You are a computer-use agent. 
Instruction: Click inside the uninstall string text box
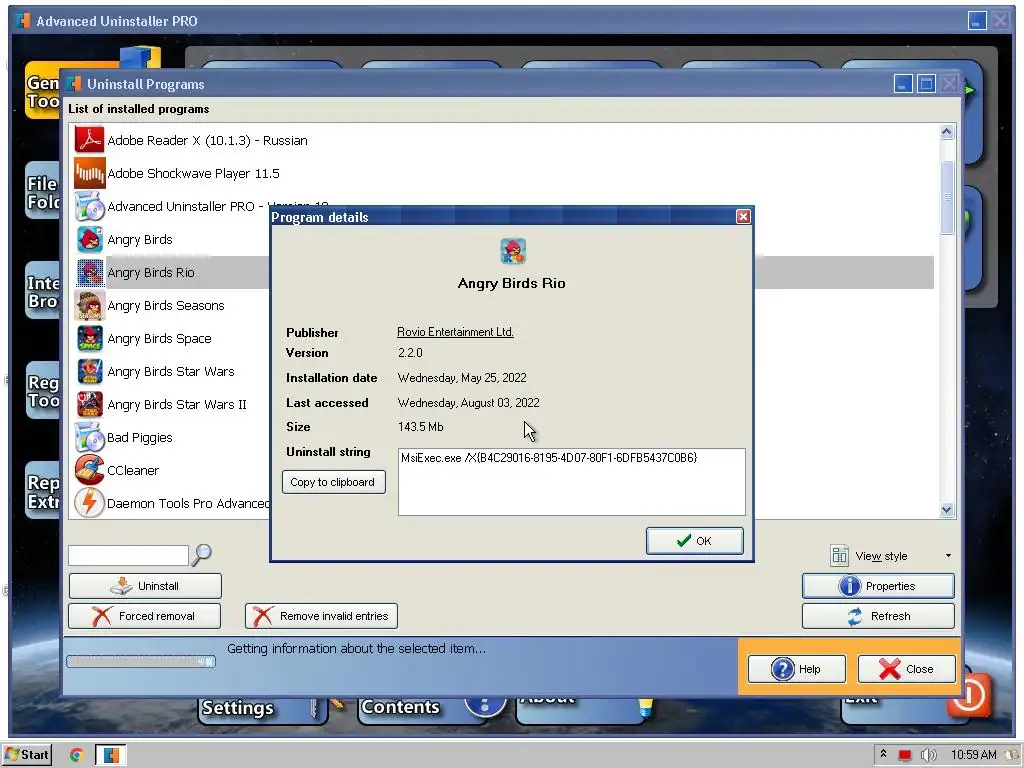[571, 482]
